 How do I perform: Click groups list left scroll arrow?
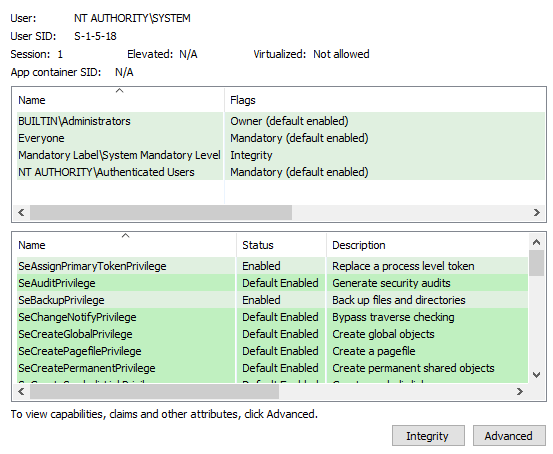(x=21, y=212)
